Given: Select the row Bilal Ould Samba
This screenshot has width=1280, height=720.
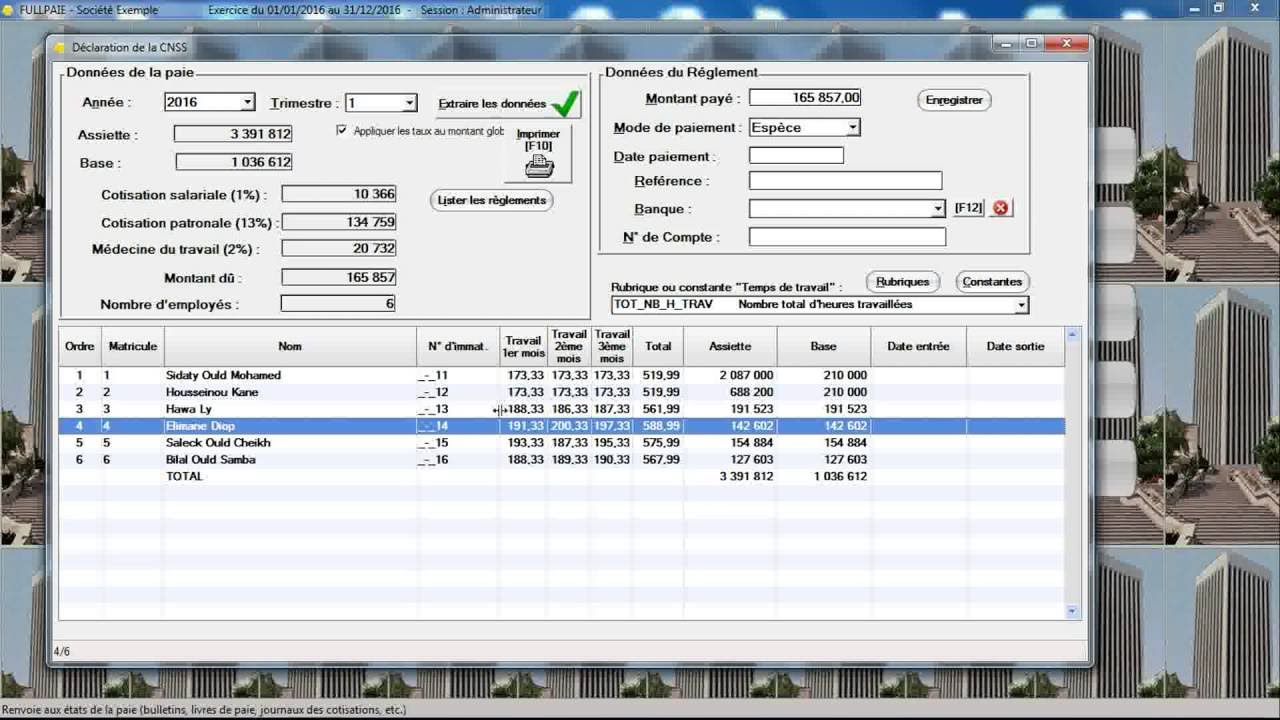Looking at the screenshot, I should (562, 460).
